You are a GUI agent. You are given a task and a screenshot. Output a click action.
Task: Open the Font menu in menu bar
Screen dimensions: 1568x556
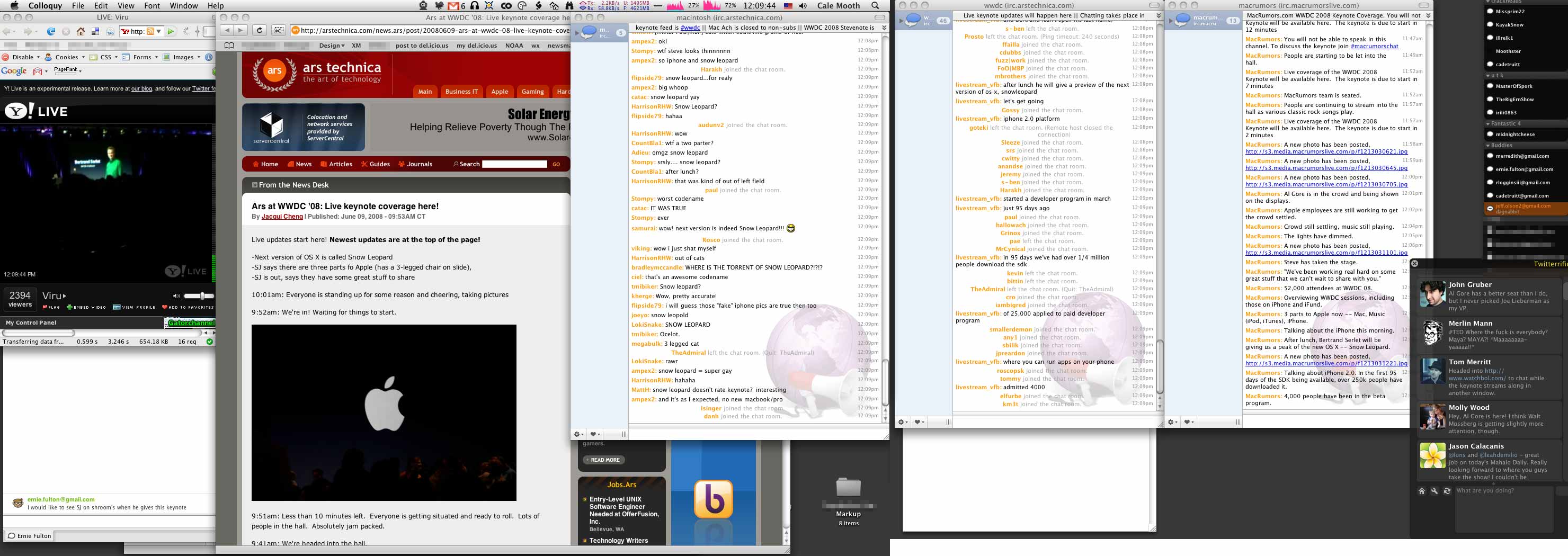pyautogui.click(x=152, y=6)
